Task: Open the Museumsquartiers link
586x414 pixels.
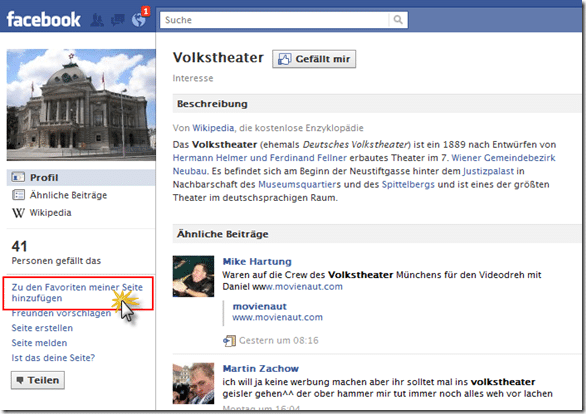Action: 299,185
